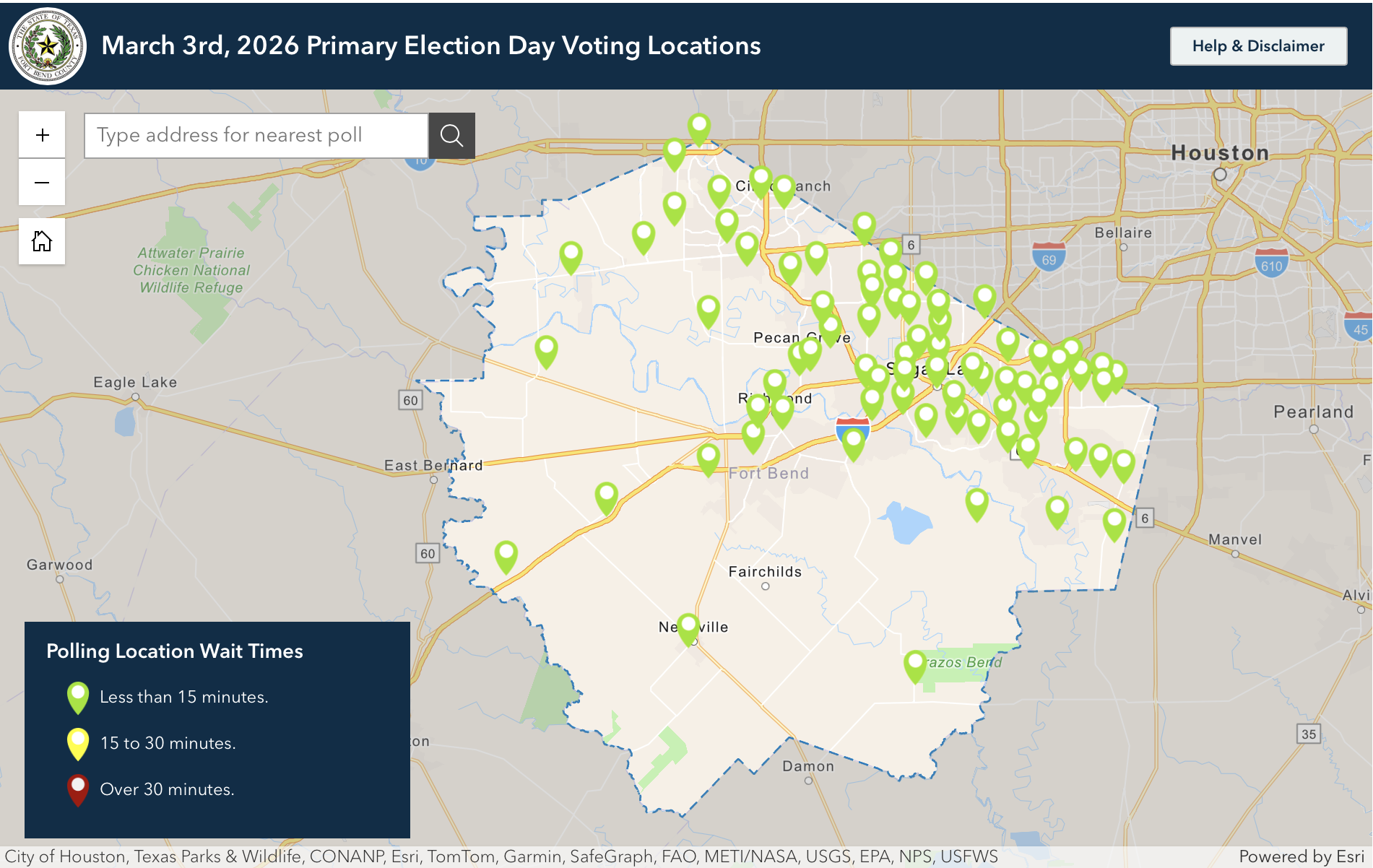This screenshot has height=868, width=1373.
Task: Click the zoom in plus button
Action: [42, 135]
